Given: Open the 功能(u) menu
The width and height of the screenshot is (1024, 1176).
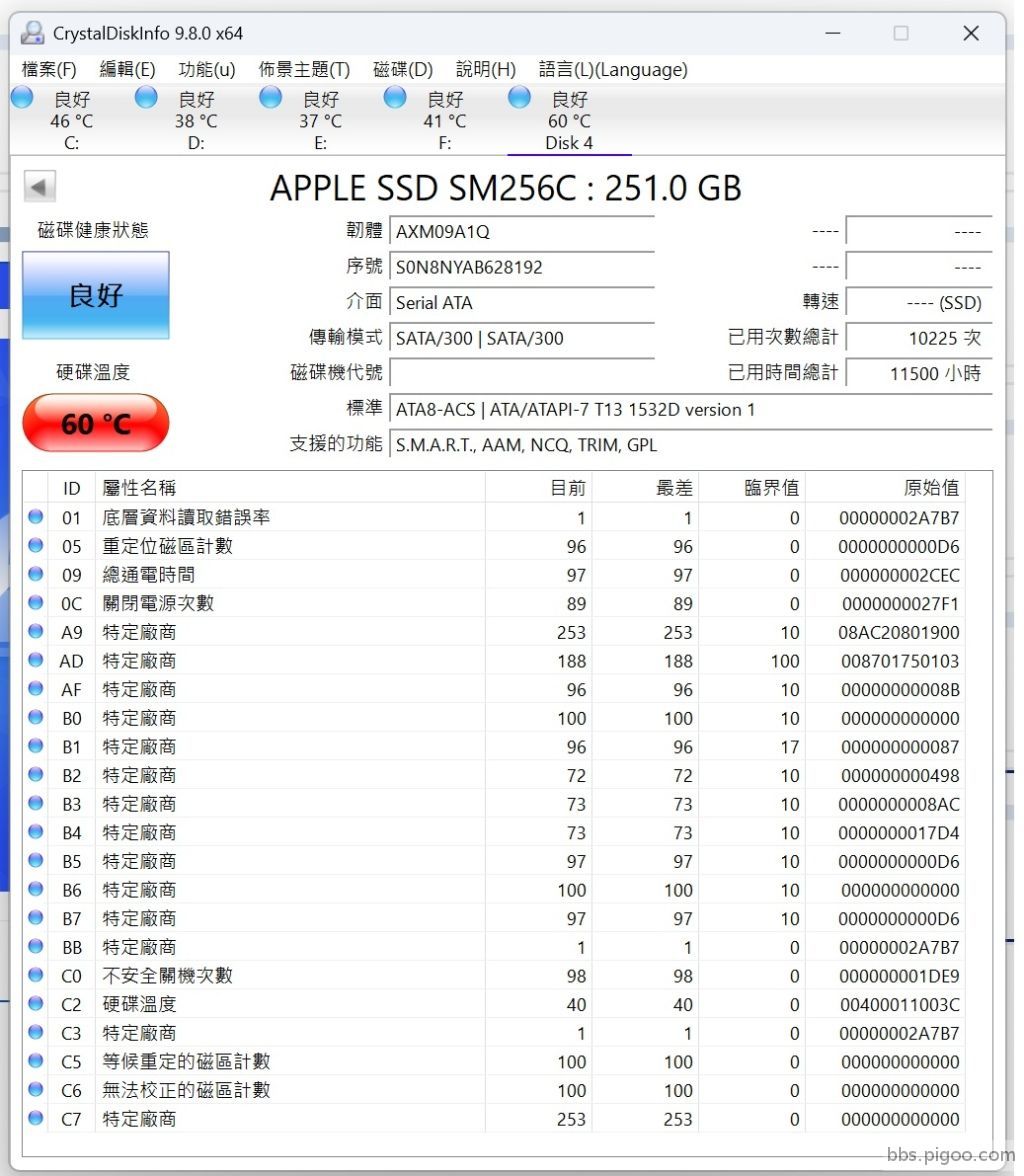Looking at the screenshot, I should (x=207, y=70).
